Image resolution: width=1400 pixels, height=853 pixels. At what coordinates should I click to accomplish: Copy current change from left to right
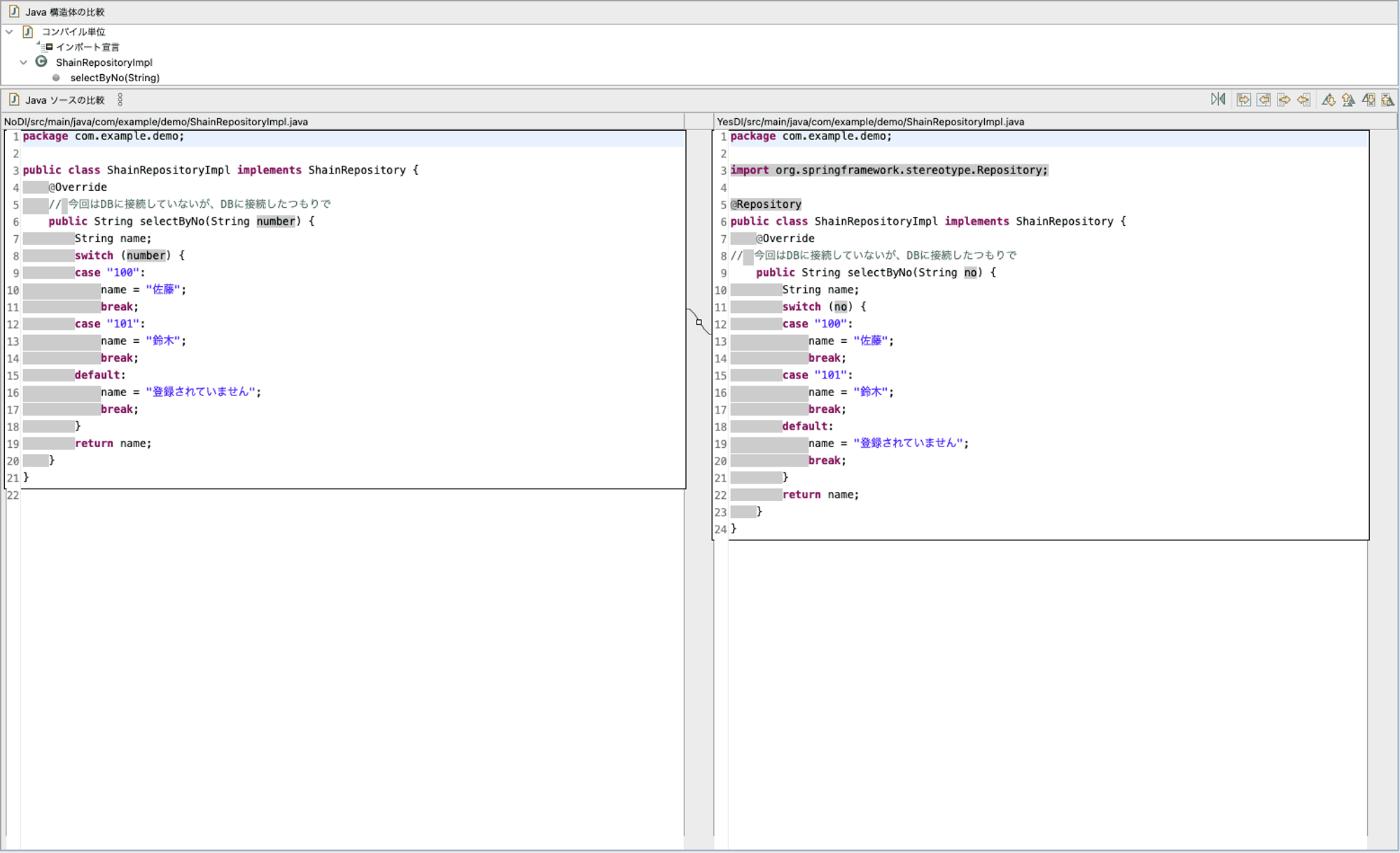(x=1284, y=99)
